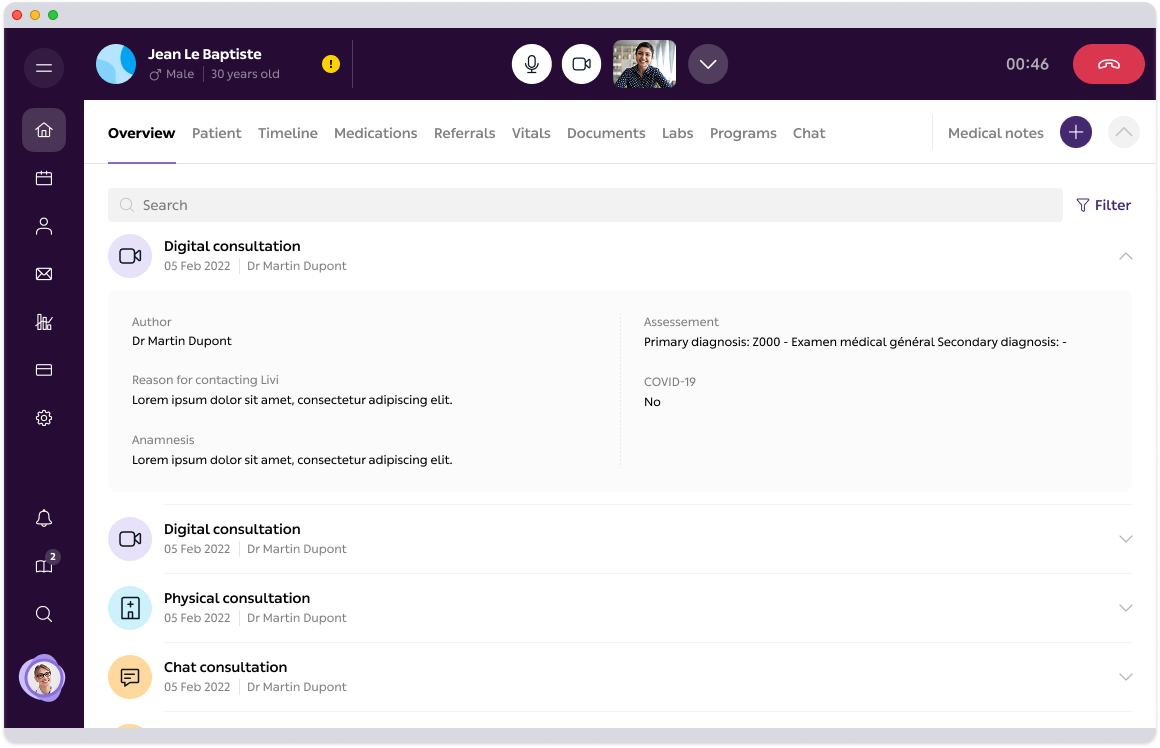Screen dimensions: 1160x748
Task: End the call with the red hang-up button
Action: click(1108, 64)
